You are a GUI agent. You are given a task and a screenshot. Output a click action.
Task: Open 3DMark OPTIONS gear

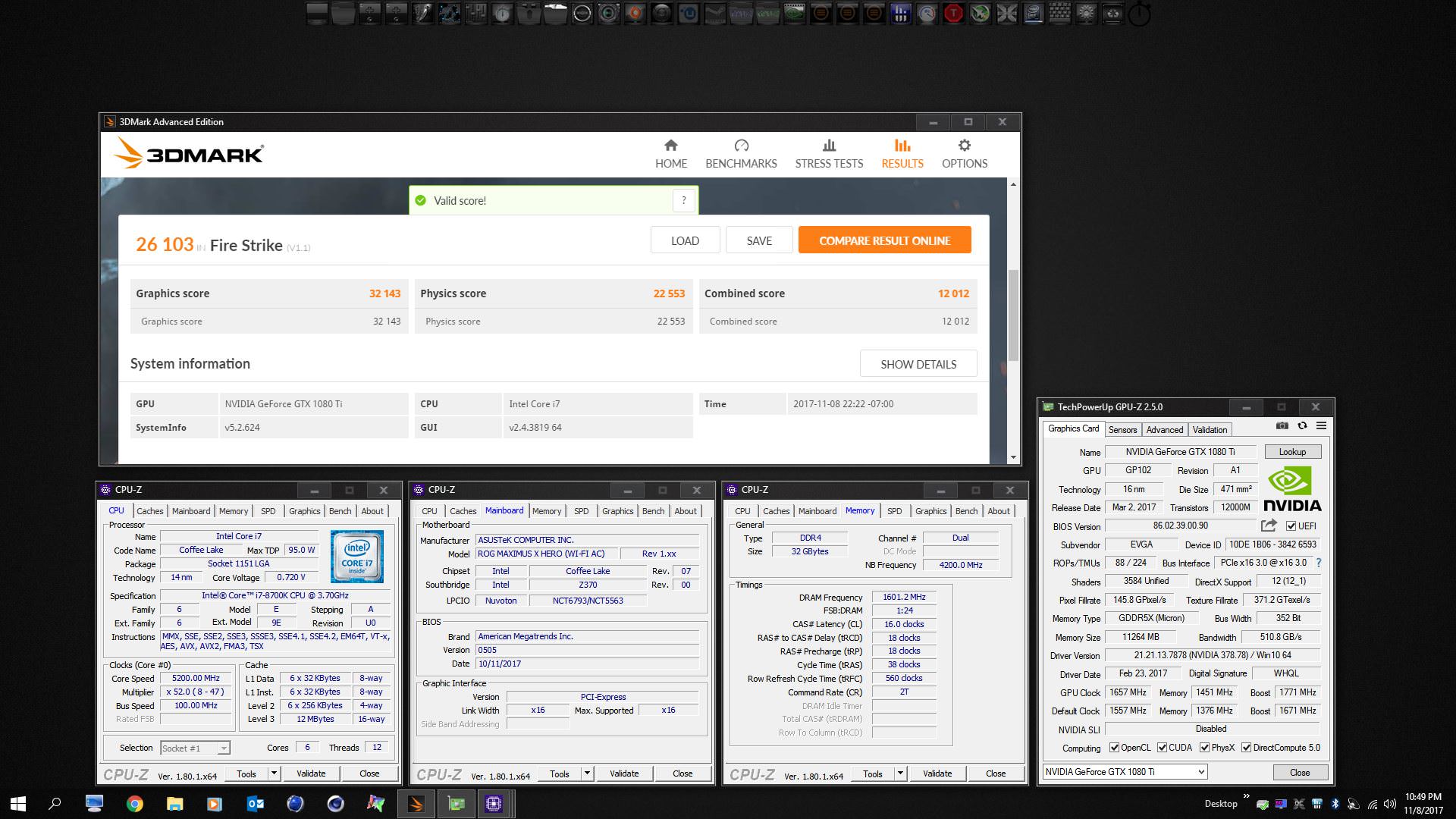965,154
